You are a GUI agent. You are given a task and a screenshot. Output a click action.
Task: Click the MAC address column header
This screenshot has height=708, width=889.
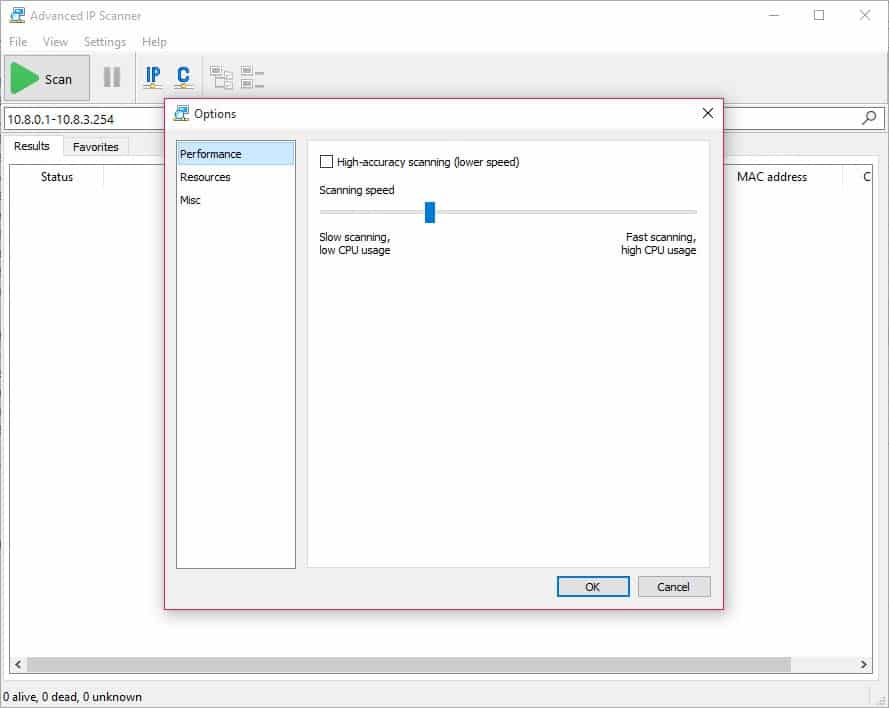pyautogui.click(x=772, y=177)
